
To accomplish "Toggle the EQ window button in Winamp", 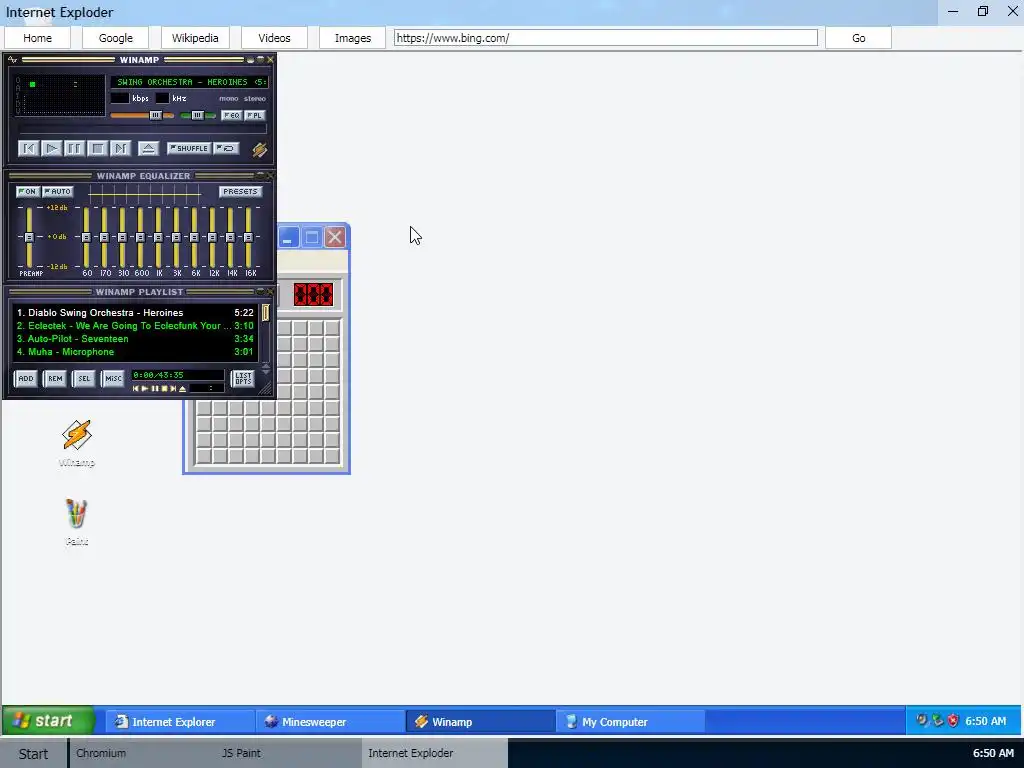I will click(231, 116).
